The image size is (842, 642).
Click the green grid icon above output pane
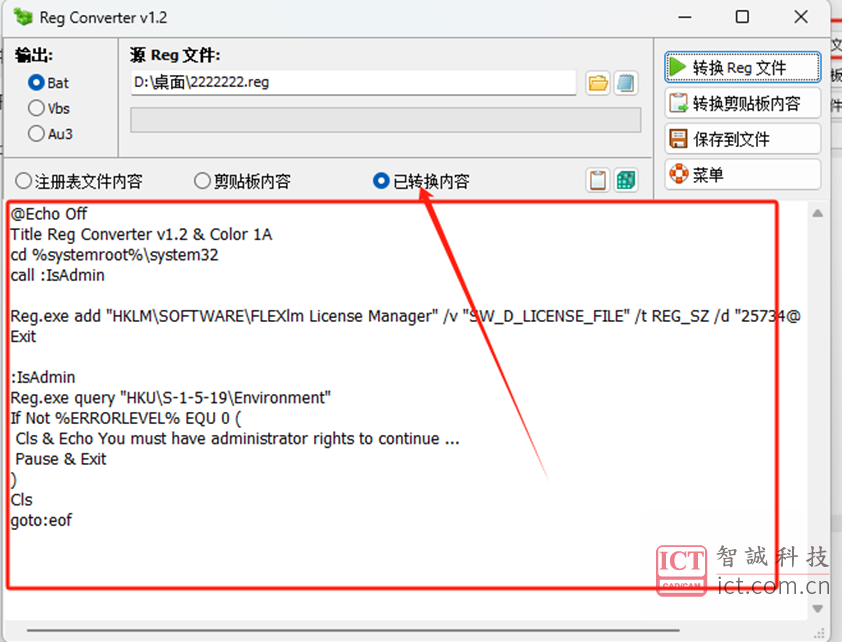(x=626, y=180)
